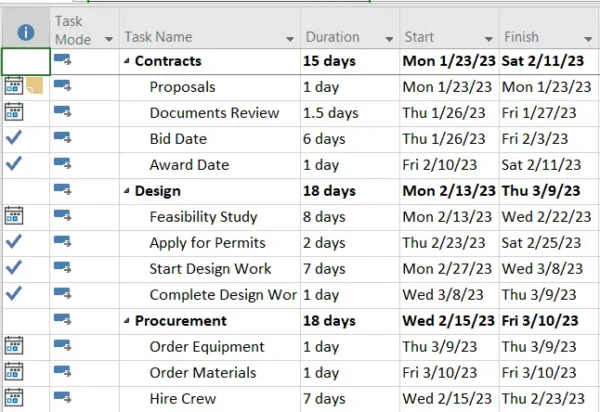This screenshot has height=412, width=600.
Task: Select the 8 days duration cell
Action: pyautogui.click(x=350, y=217)
